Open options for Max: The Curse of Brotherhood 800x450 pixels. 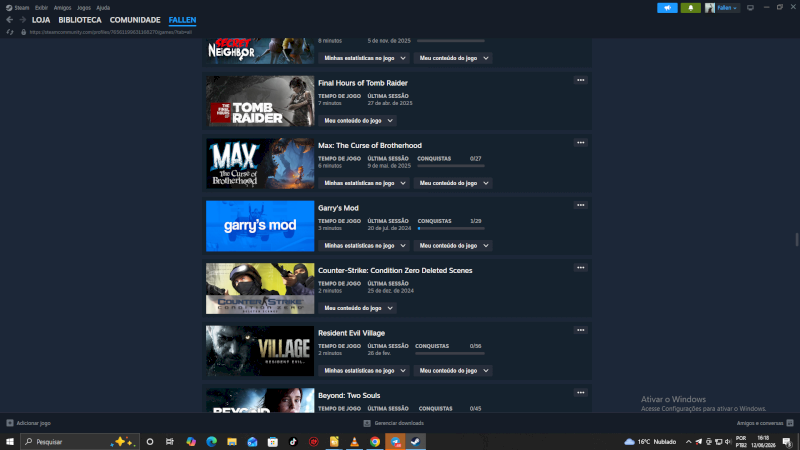(x=581, y=143)
